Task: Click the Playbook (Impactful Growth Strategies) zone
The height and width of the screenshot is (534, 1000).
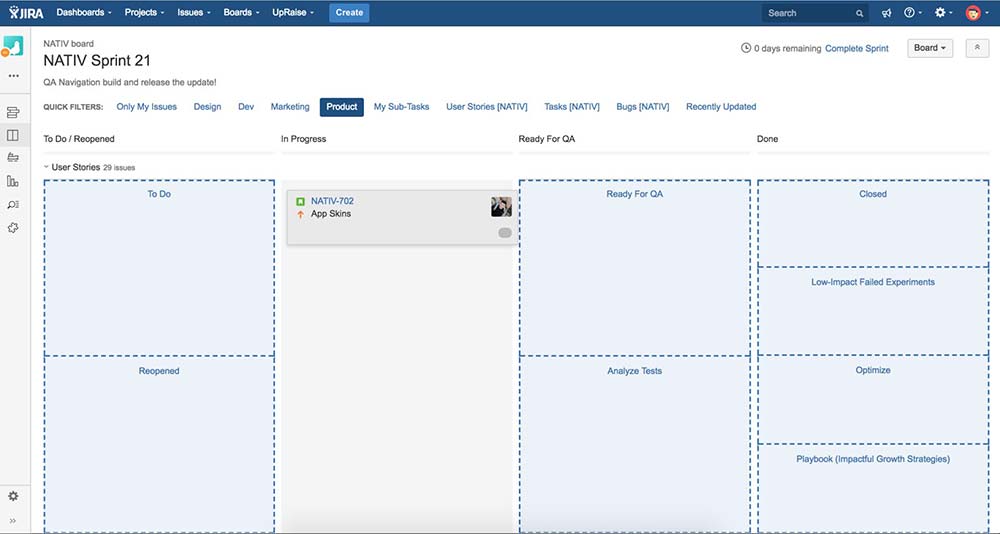Action: point(873,488)
